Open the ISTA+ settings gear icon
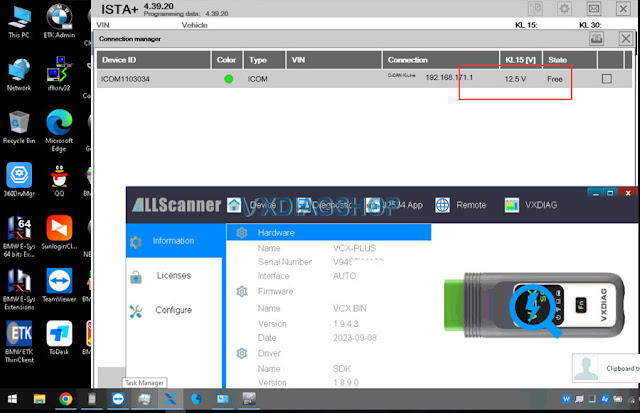Image resolution: width=640 pixels, height=413 pixels. pyautogui.click(x=564, y=9)
